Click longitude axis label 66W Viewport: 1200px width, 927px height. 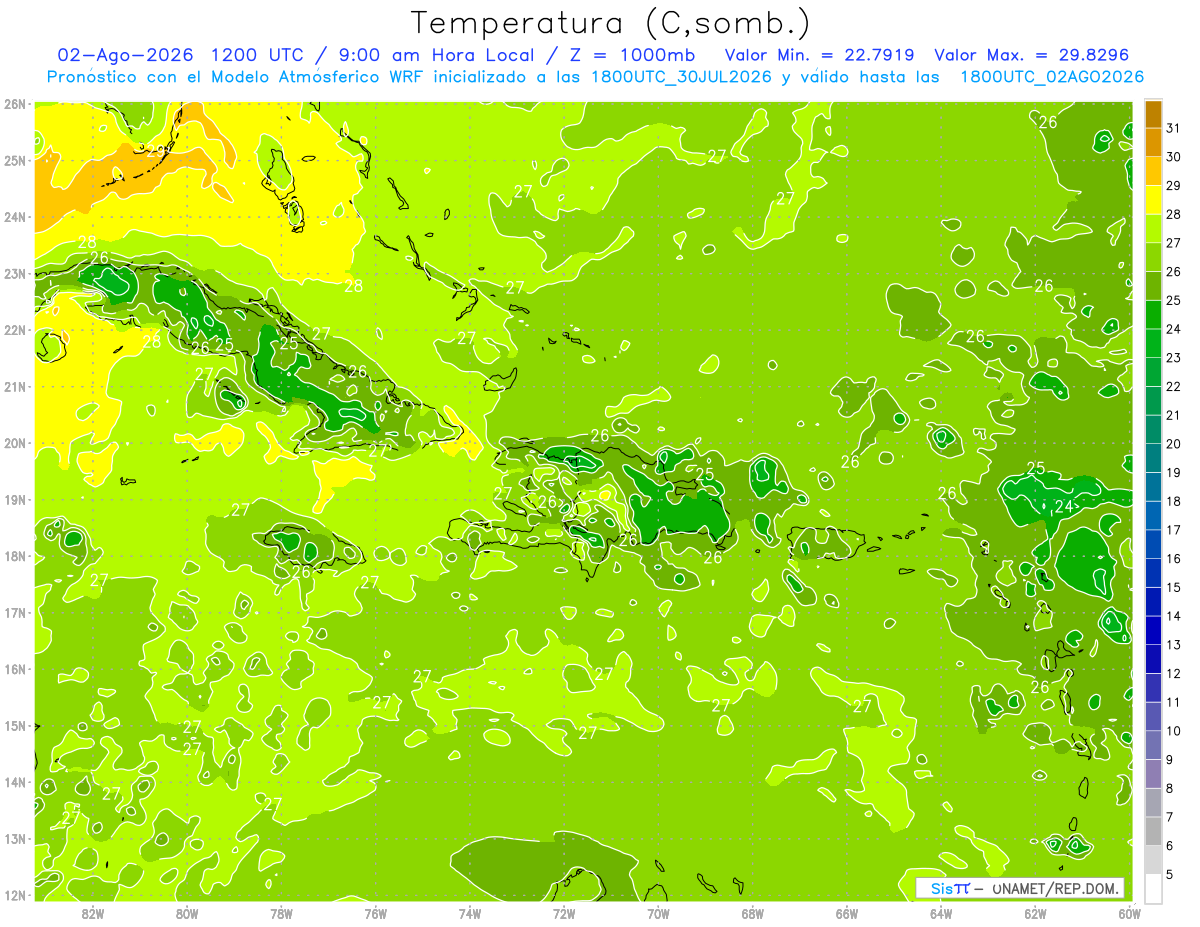(x=846, y=913)
